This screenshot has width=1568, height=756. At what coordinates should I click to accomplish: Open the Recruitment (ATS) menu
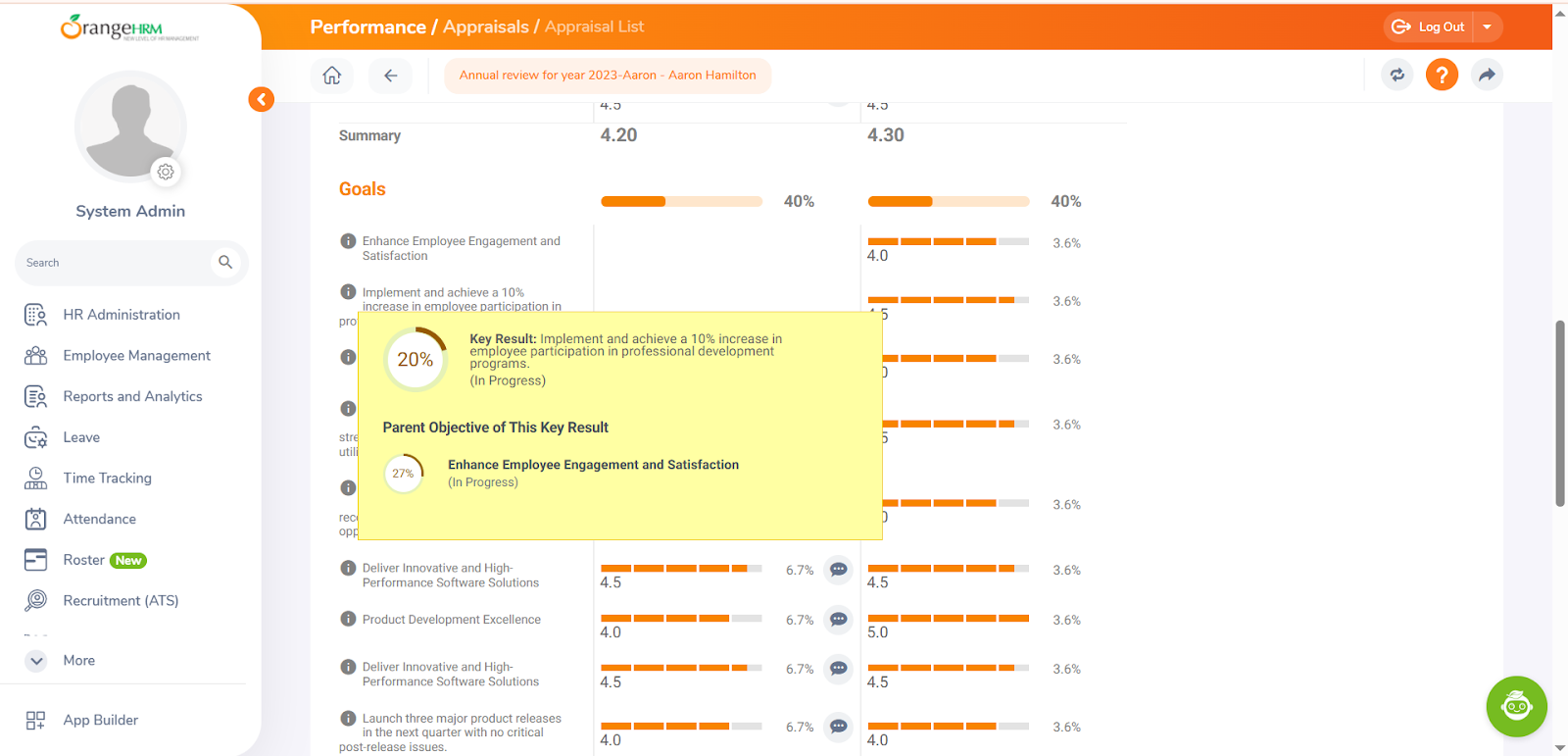(121, 601)
